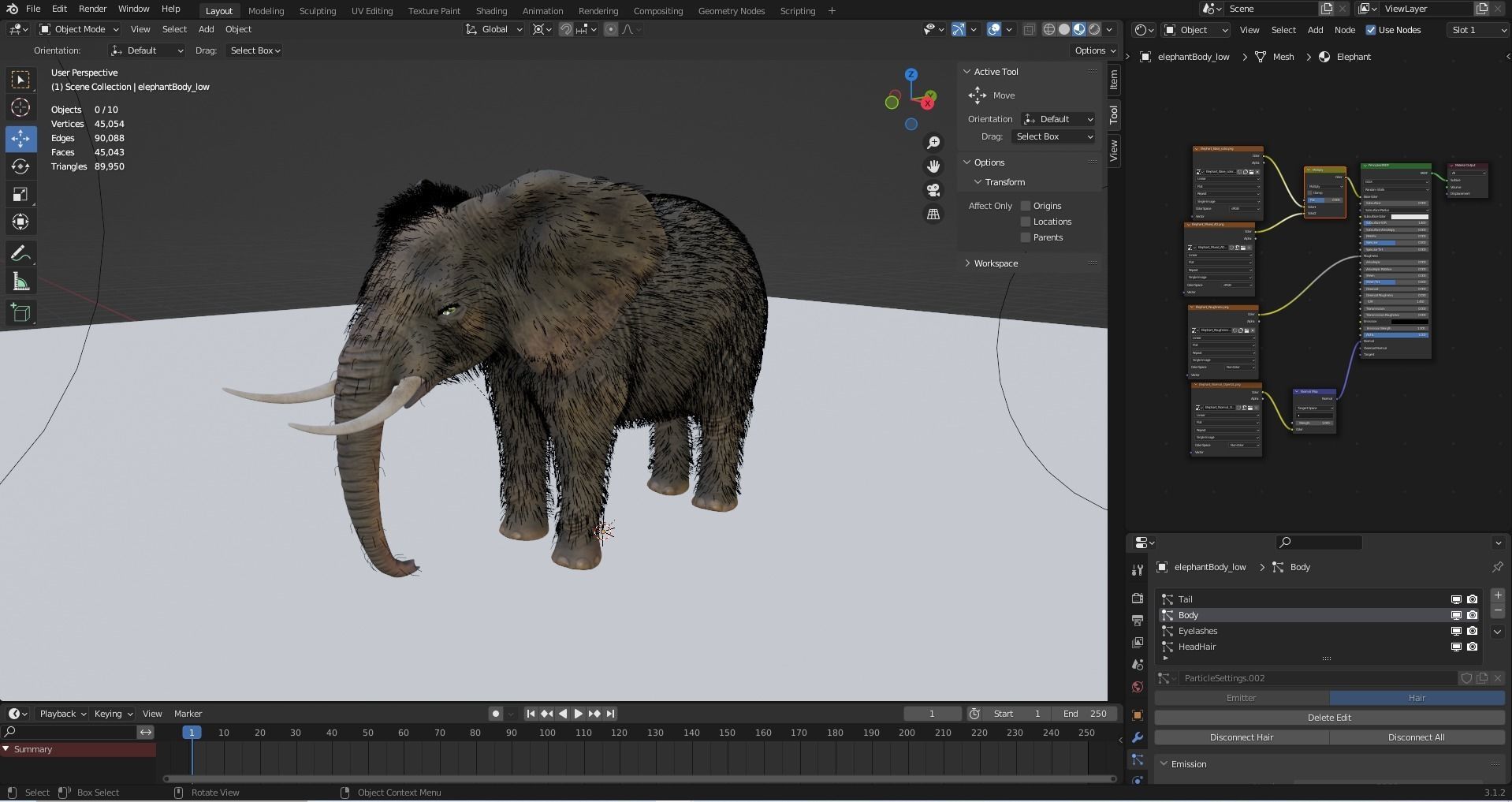
Task: Open the node editor Add menu
Action: pos(1315,30)
